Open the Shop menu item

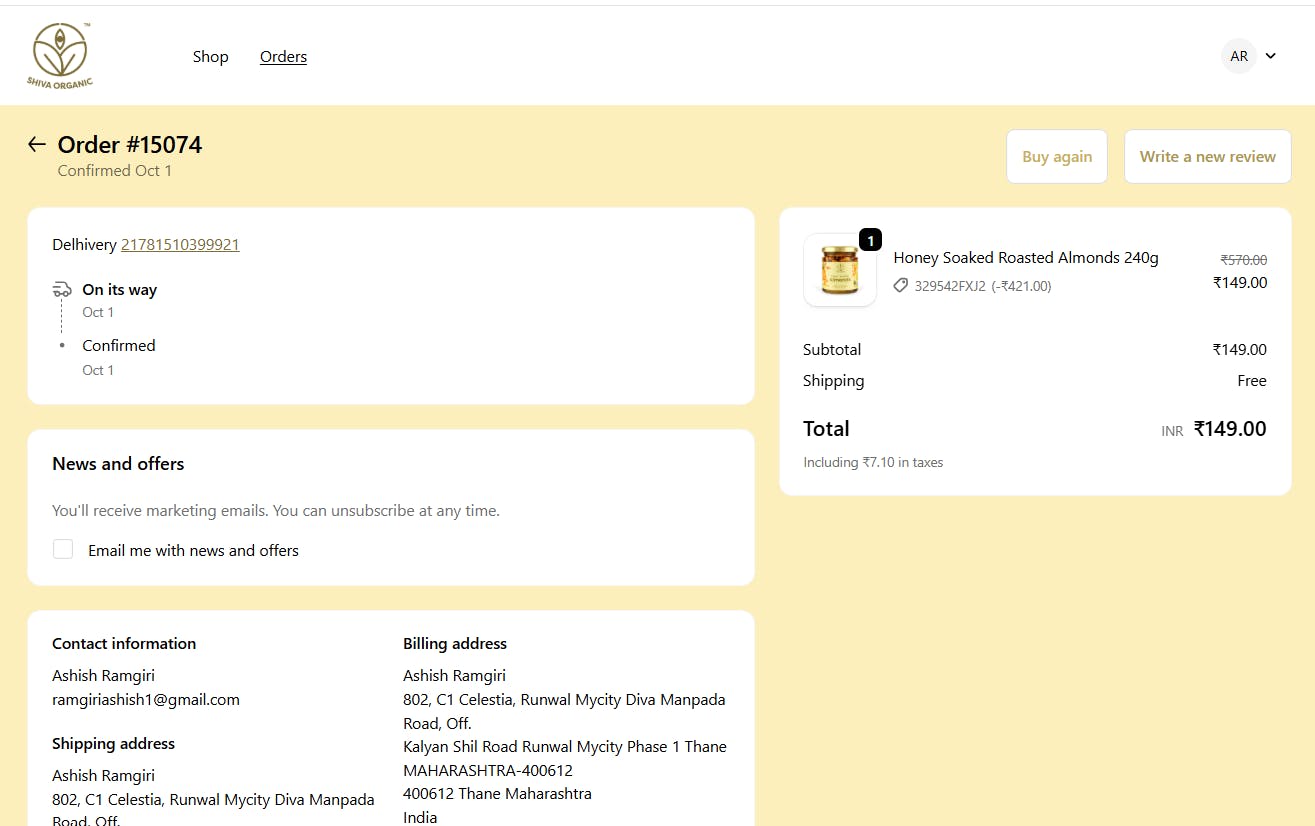[210, 57]
